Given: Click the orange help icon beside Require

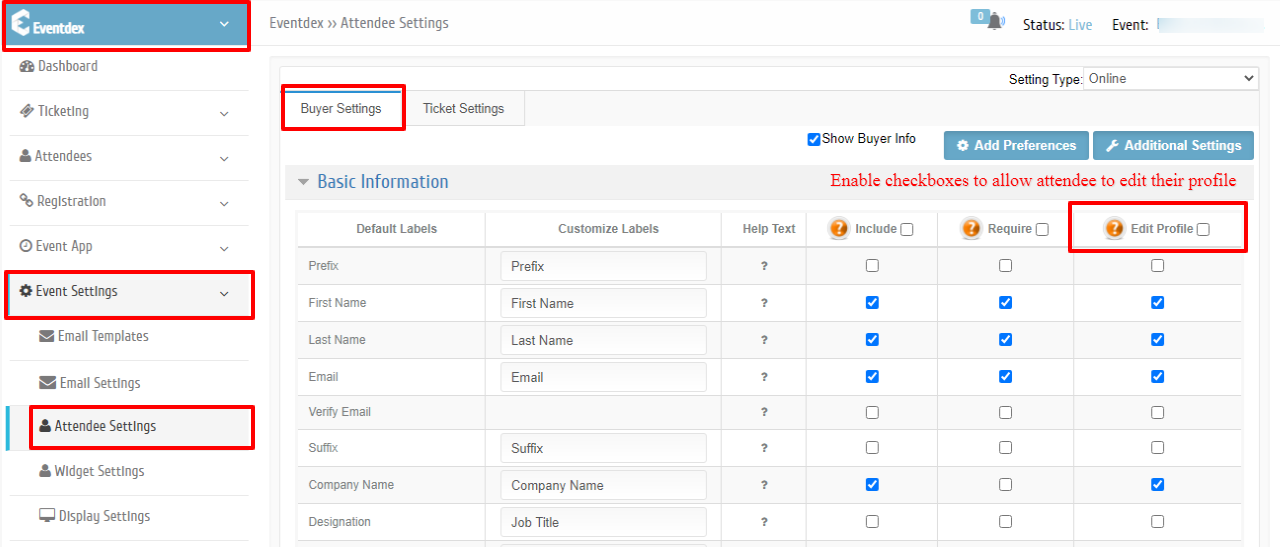Looking at the screenshot, I should pos(972,228).
